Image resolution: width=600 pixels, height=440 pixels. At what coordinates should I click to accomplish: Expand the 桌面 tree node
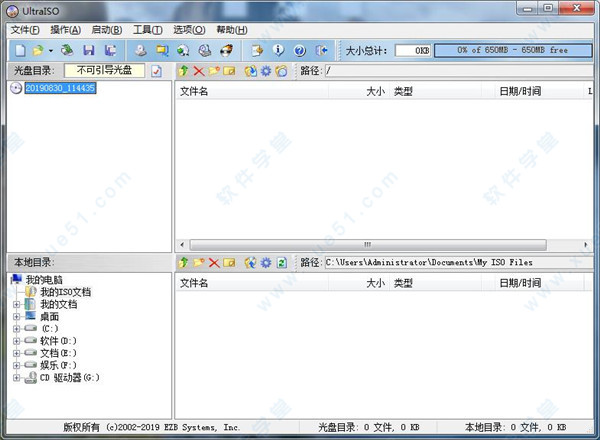click(x=16, y=317)
